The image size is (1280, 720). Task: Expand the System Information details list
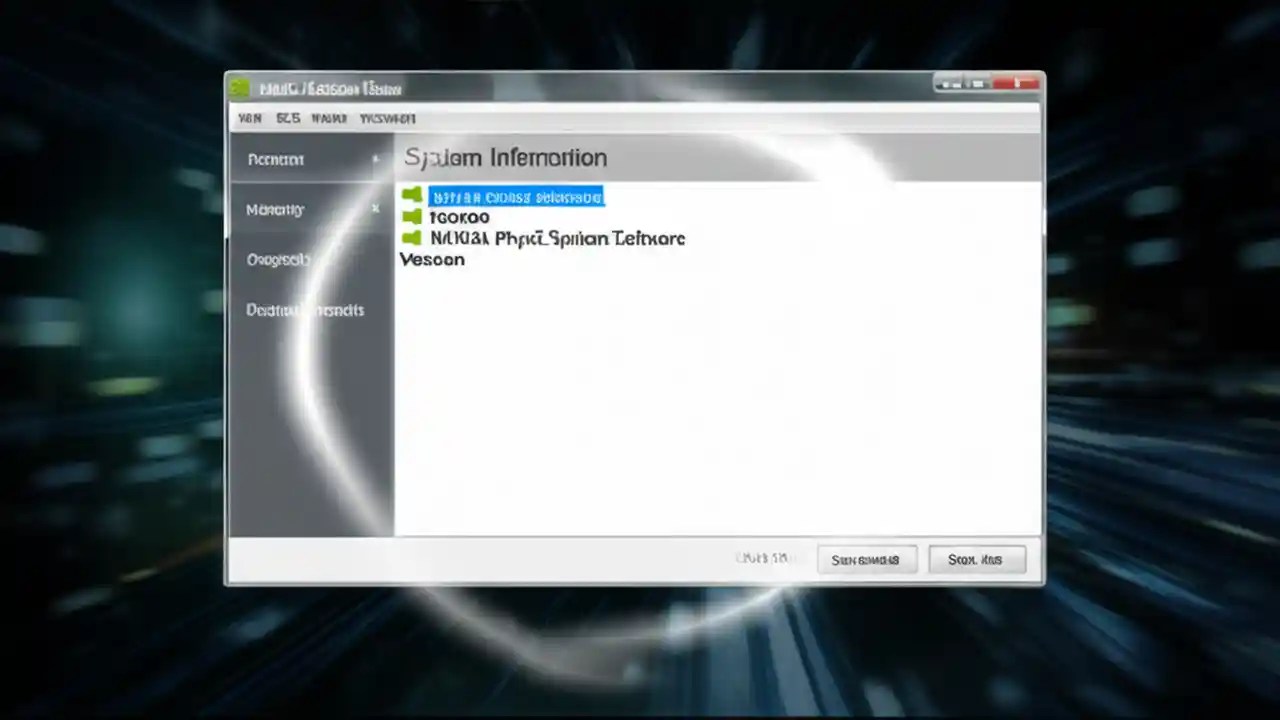(505, 157)
